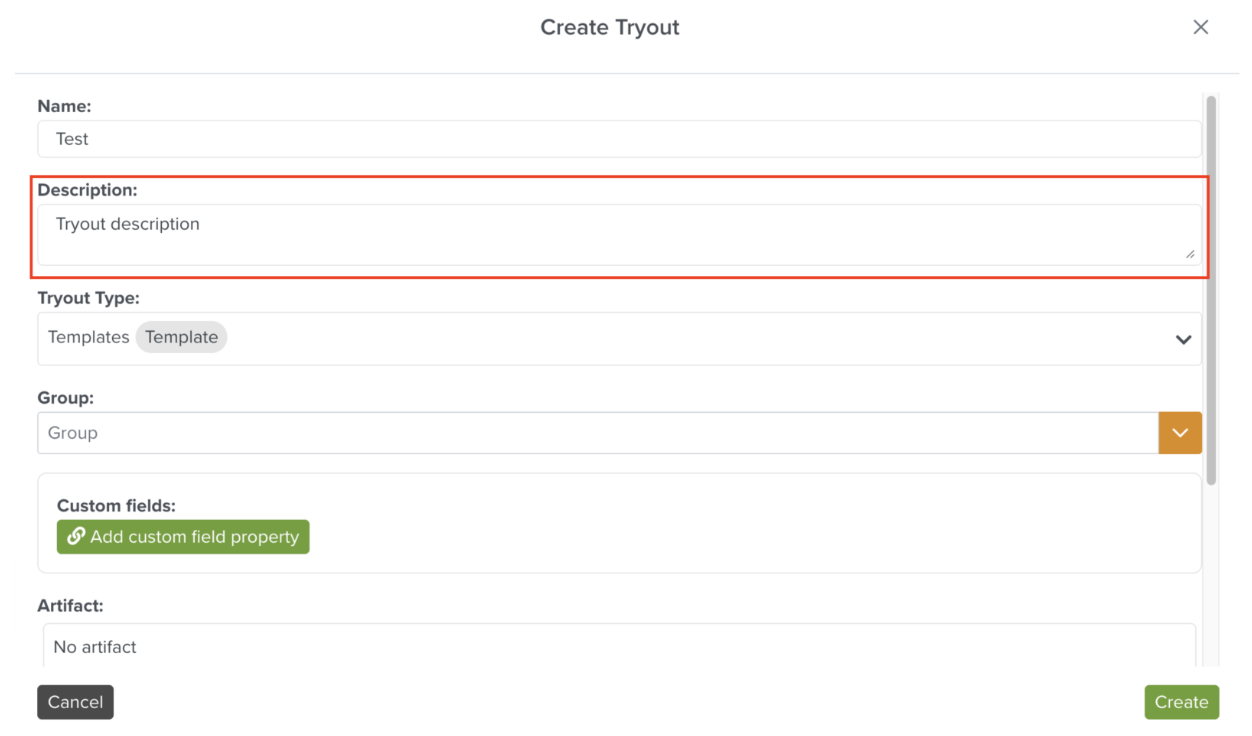
Task: Click the link icon beside Add custom field
Action: click(x=76, y=537)
